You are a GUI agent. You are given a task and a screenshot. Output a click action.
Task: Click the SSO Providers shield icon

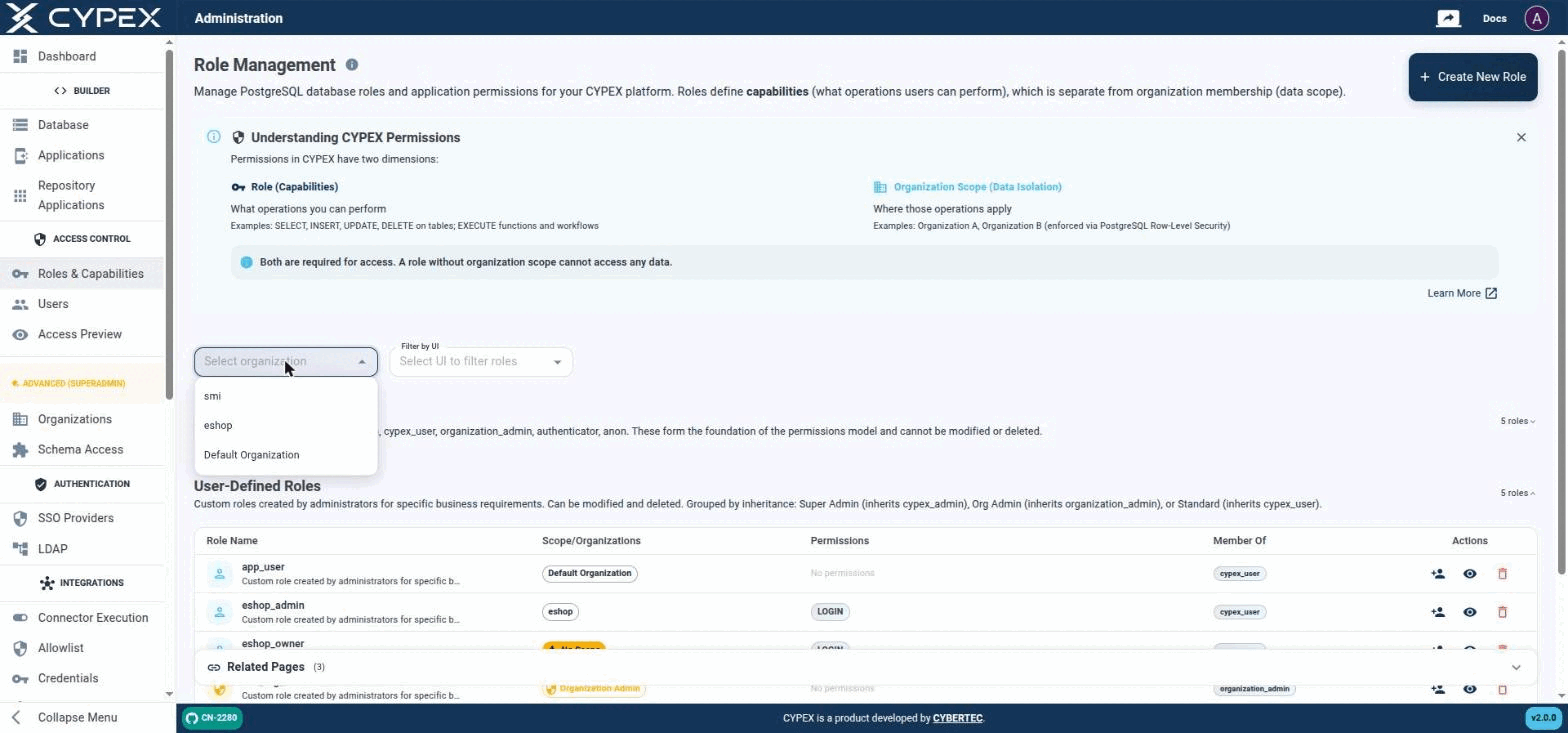[x=20, y=519]
